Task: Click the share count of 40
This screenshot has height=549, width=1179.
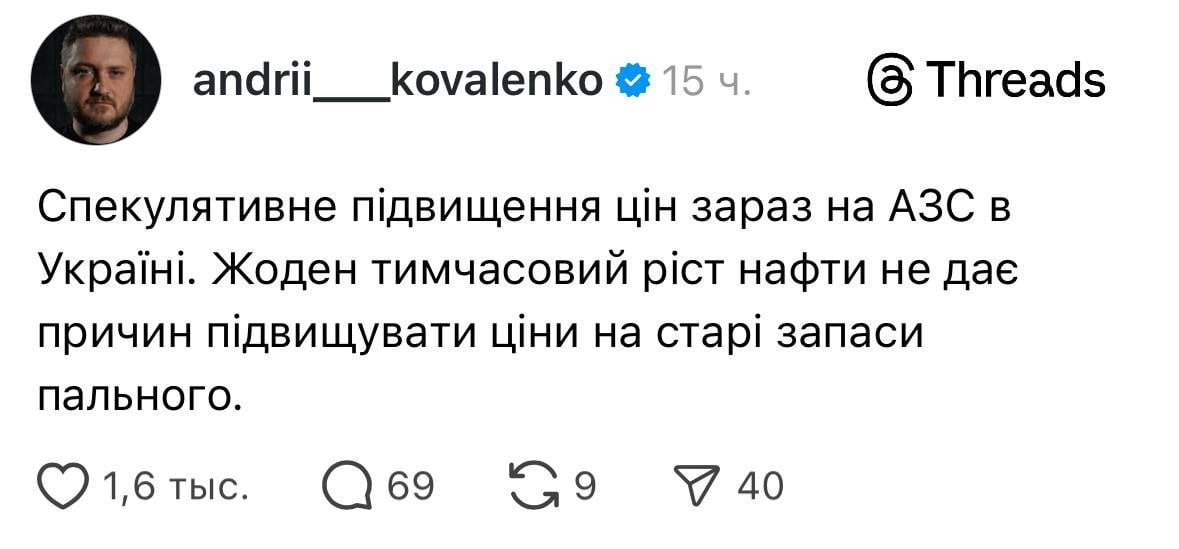Action: tap(761, 487)
